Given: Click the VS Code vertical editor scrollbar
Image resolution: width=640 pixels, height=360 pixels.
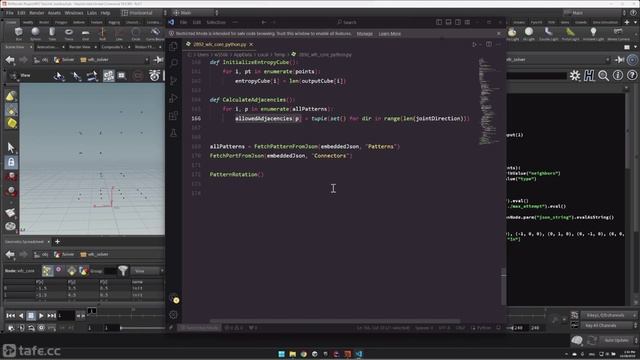Looking at the screenshot, I should pos(504,286).
